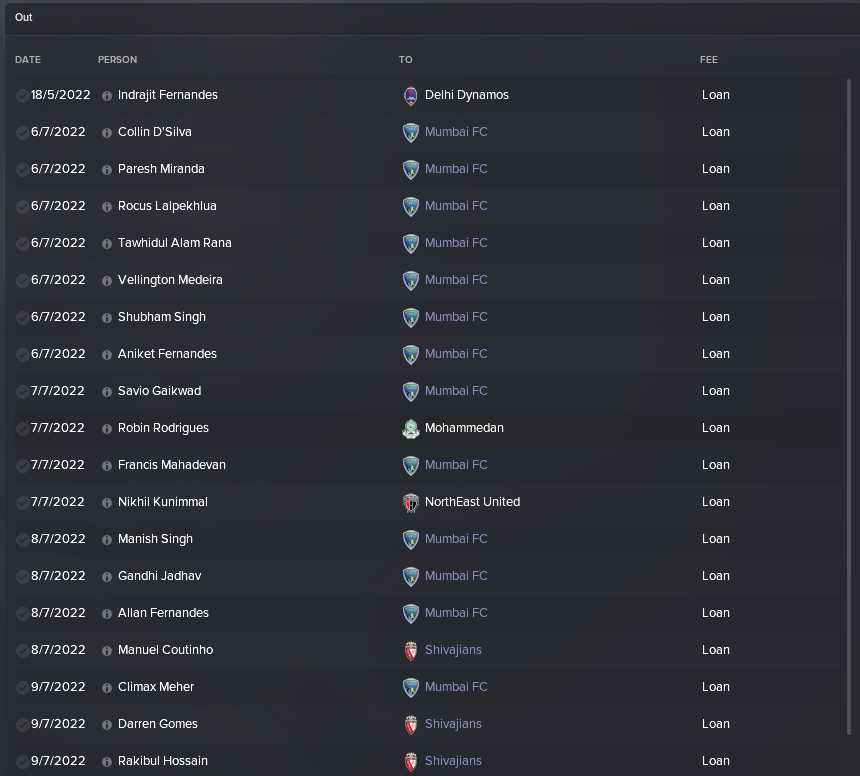Click the Delhi Dynamos club badge

(410, 95)
